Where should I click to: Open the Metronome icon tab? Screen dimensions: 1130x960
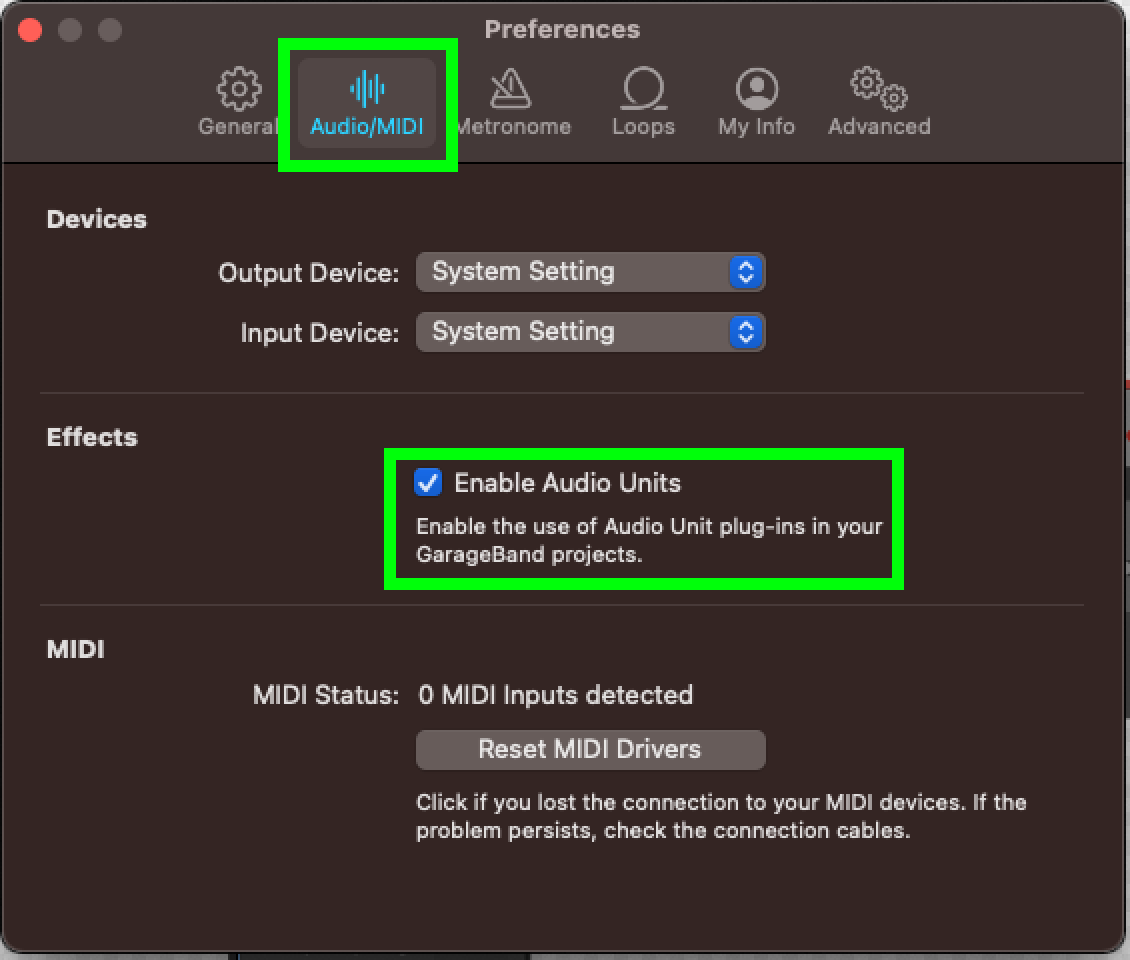pos(510,89)
